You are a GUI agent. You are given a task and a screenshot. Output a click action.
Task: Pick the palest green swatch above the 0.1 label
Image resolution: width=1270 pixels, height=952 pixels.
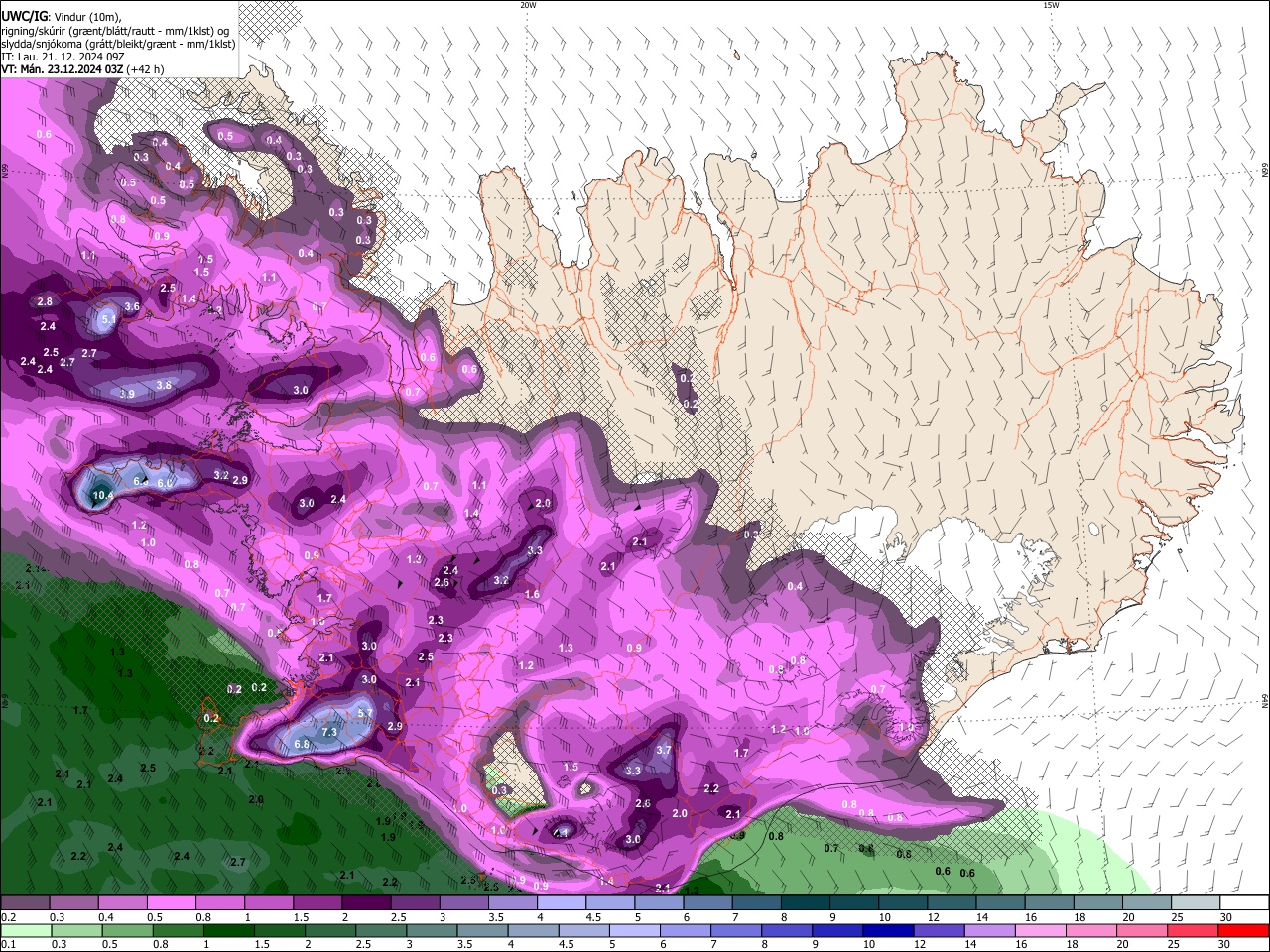point(26,930)
